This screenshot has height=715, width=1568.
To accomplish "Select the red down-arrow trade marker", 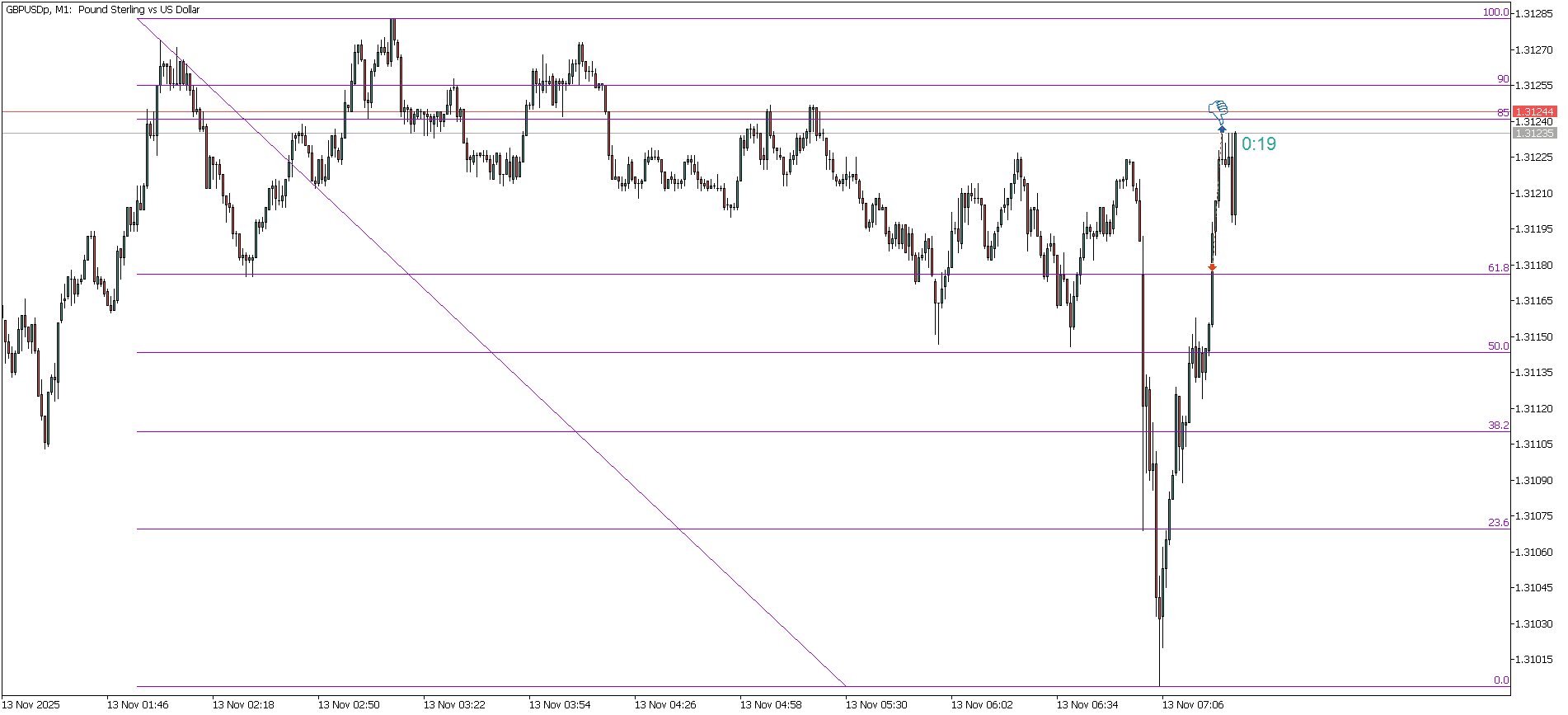I will 1212,267.
